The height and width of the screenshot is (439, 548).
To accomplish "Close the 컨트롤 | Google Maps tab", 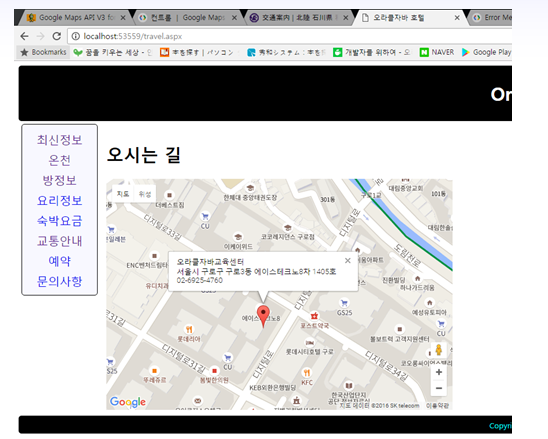I will [234, 18].
